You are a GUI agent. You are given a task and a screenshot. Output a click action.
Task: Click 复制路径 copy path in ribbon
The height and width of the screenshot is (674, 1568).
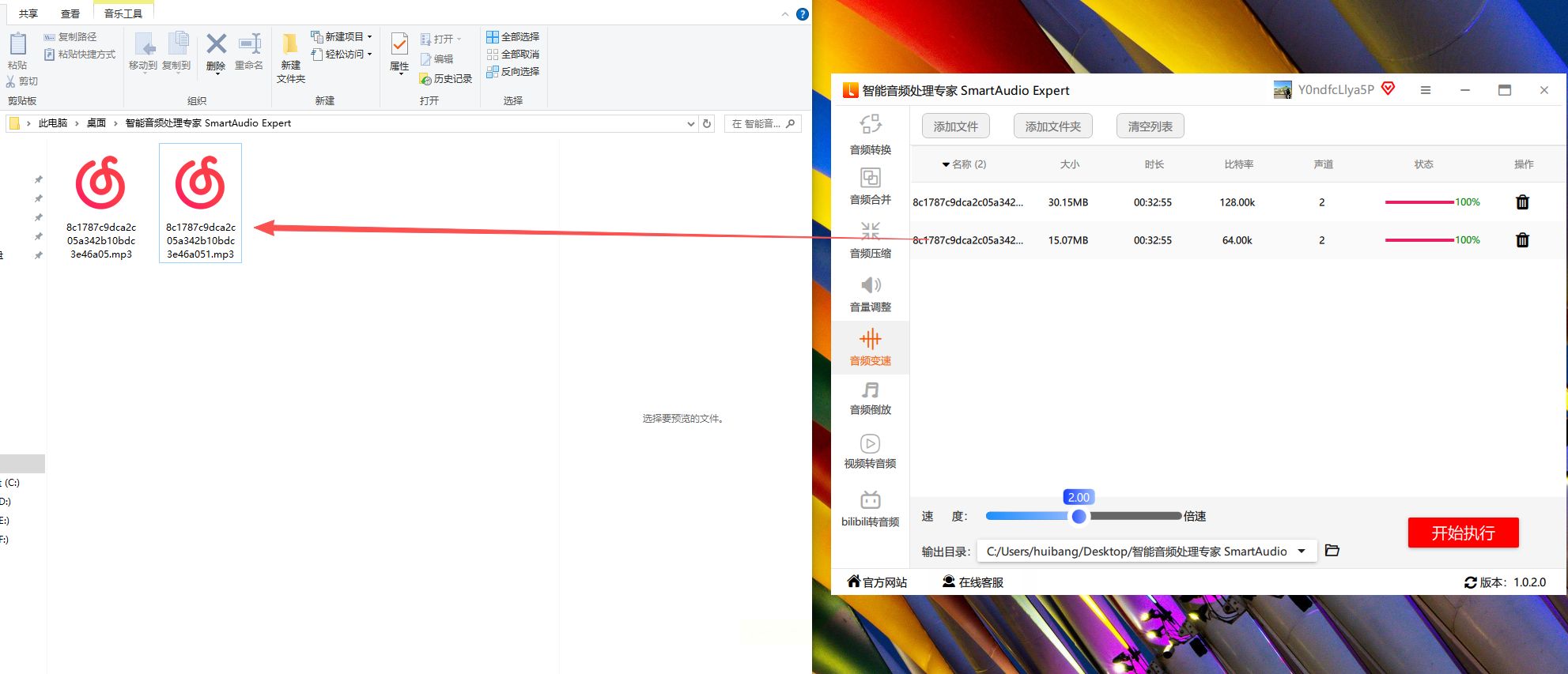(x=70, y=37)
